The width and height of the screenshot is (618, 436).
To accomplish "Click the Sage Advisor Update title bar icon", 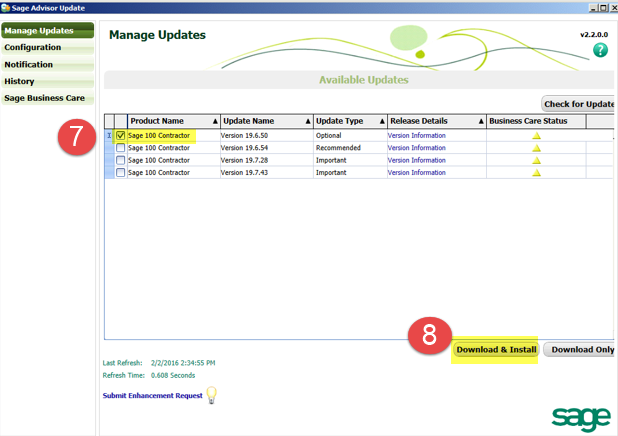I will 6,7.
